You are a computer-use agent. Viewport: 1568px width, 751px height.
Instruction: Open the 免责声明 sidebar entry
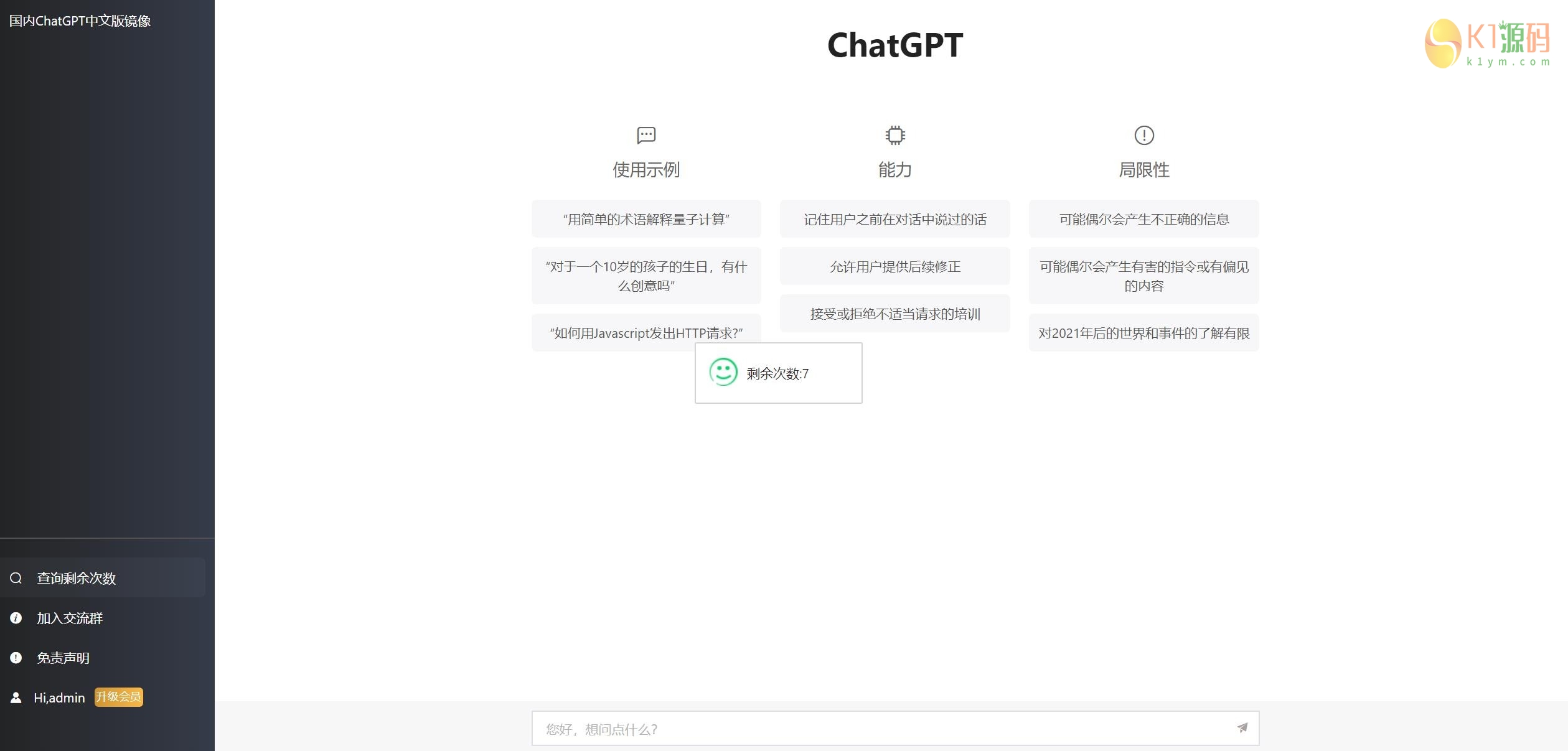click(x=63, y=658)
